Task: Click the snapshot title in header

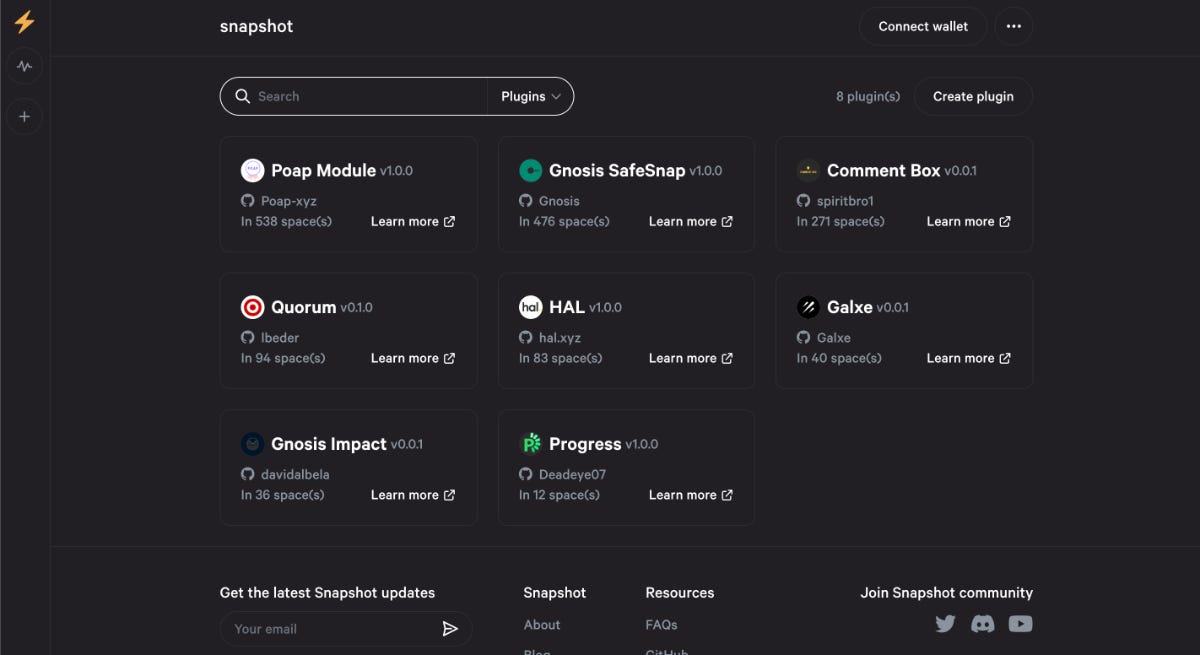Action: 257,26
